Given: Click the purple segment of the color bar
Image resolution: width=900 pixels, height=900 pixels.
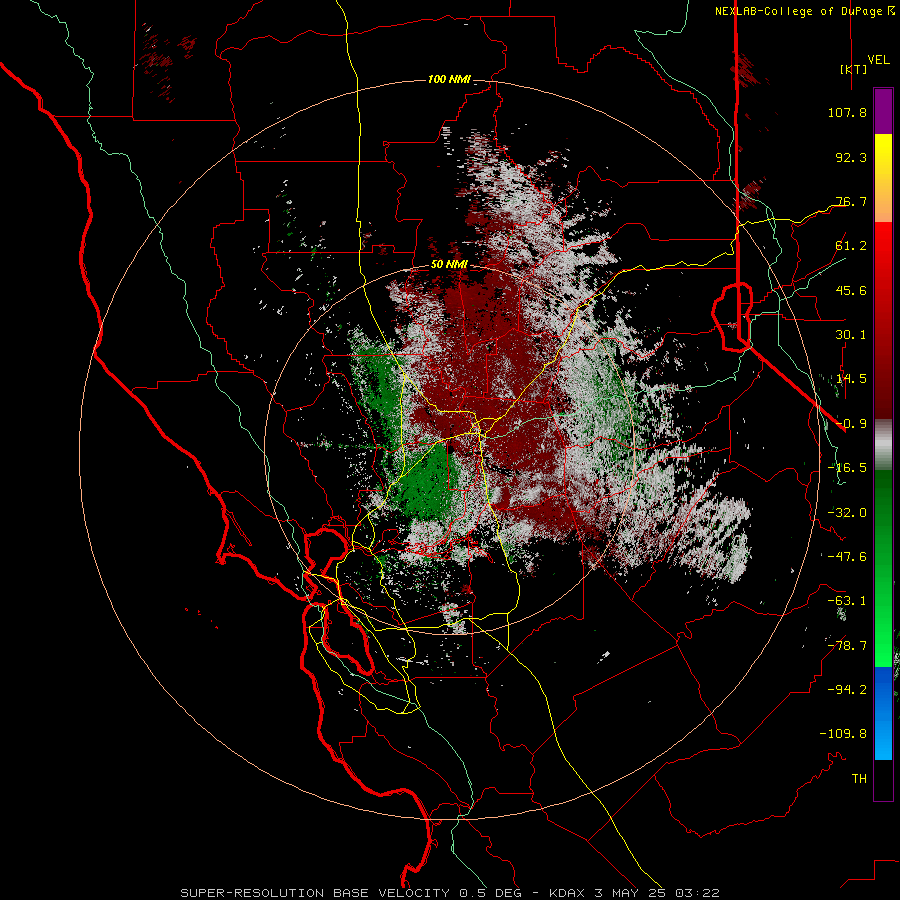Looking at the screenshot, I should [x=883, y=111].
